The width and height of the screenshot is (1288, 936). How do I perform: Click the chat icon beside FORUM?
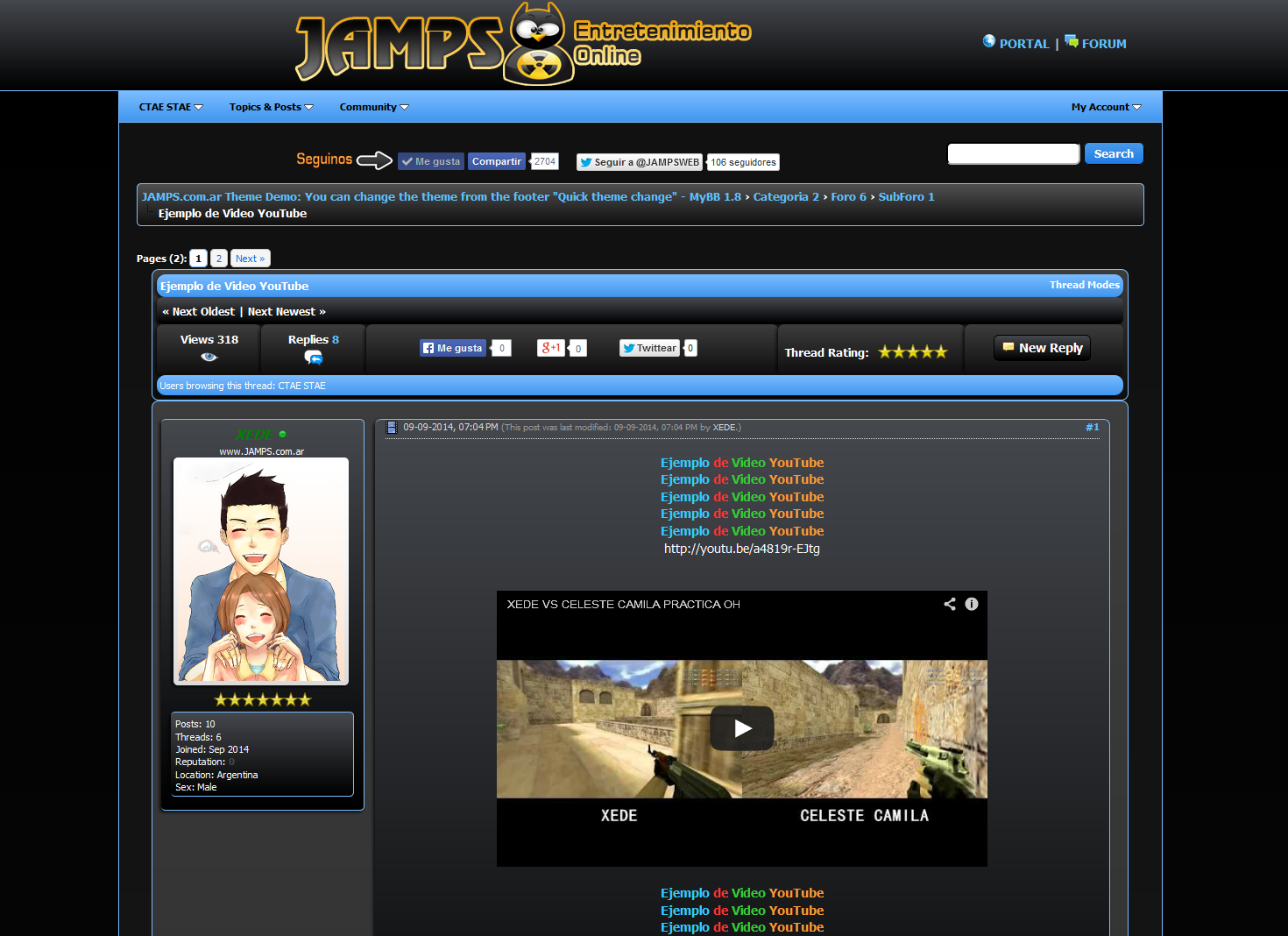point(1072,41)
